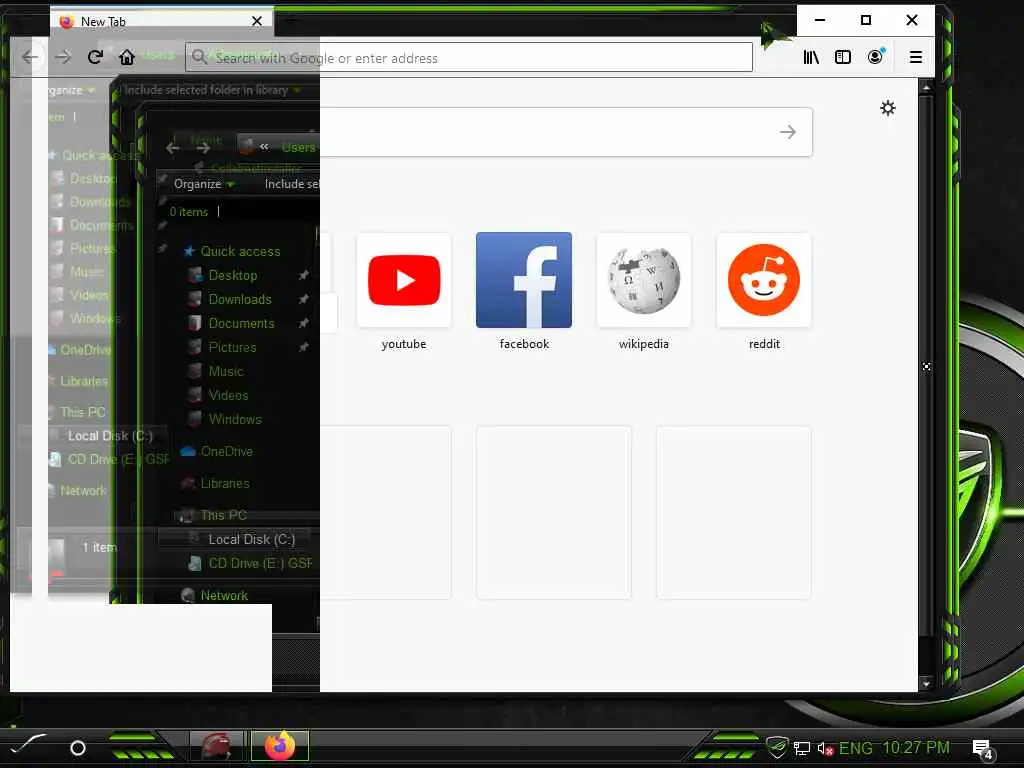The image size is (1024, 768).
Task: Click scroll-up arrow of Firefox scrollbar
Action: 926,86
